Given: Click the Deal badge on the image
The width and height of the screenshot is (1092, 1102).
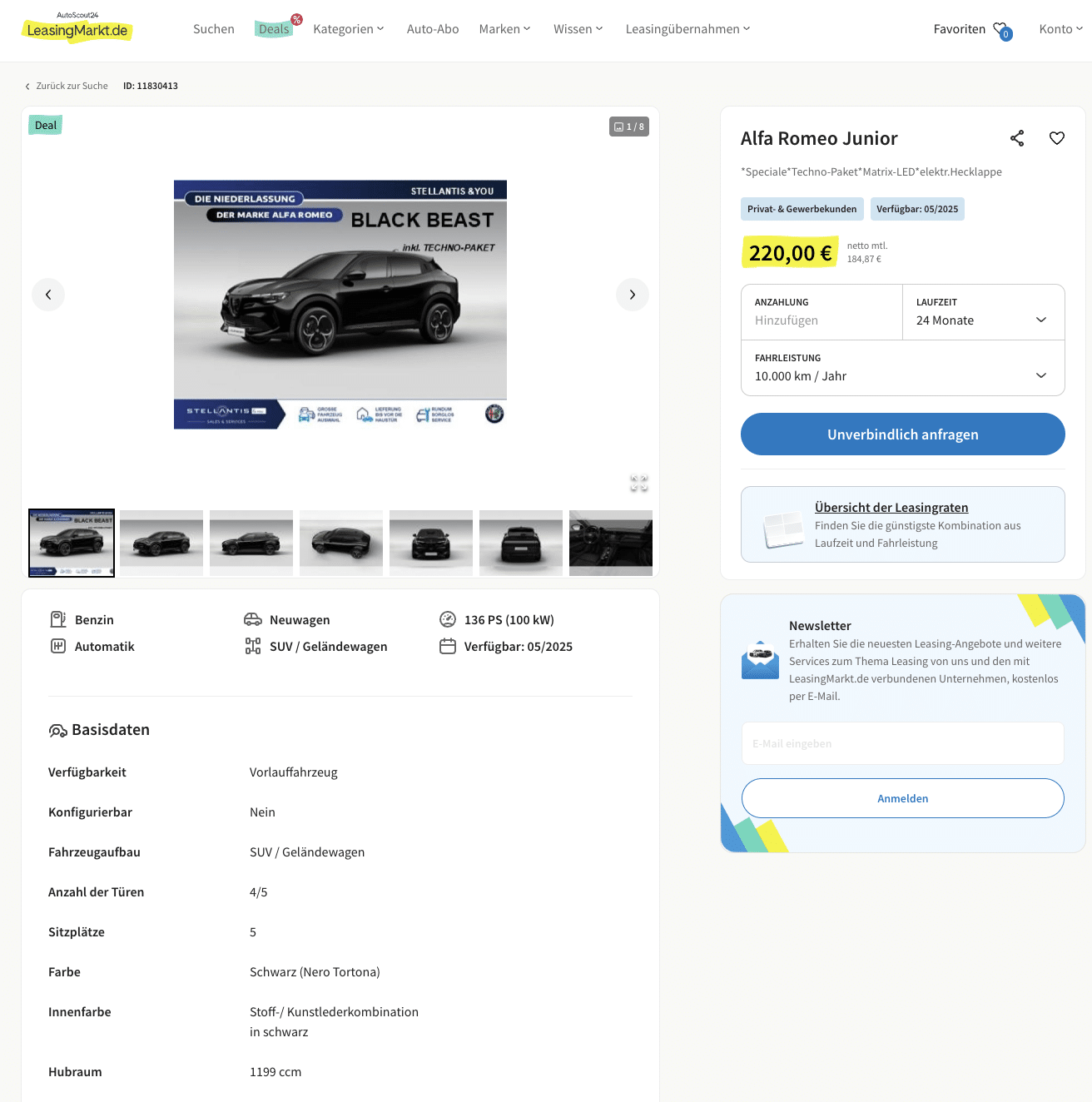Looking at the screenshot, I should coord(46,125).
